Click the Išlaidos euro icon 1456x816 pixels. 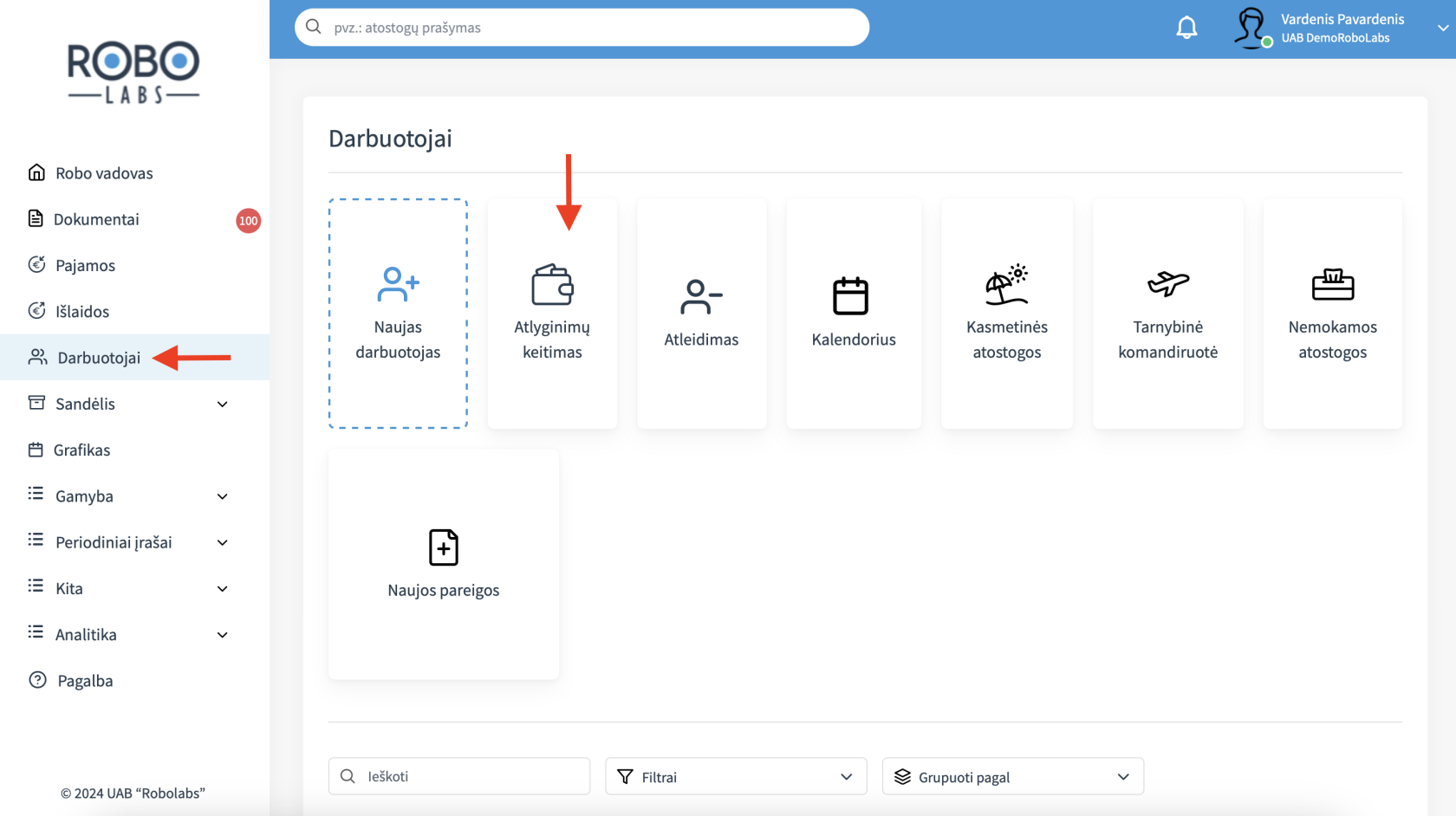[x=36, y=310]
